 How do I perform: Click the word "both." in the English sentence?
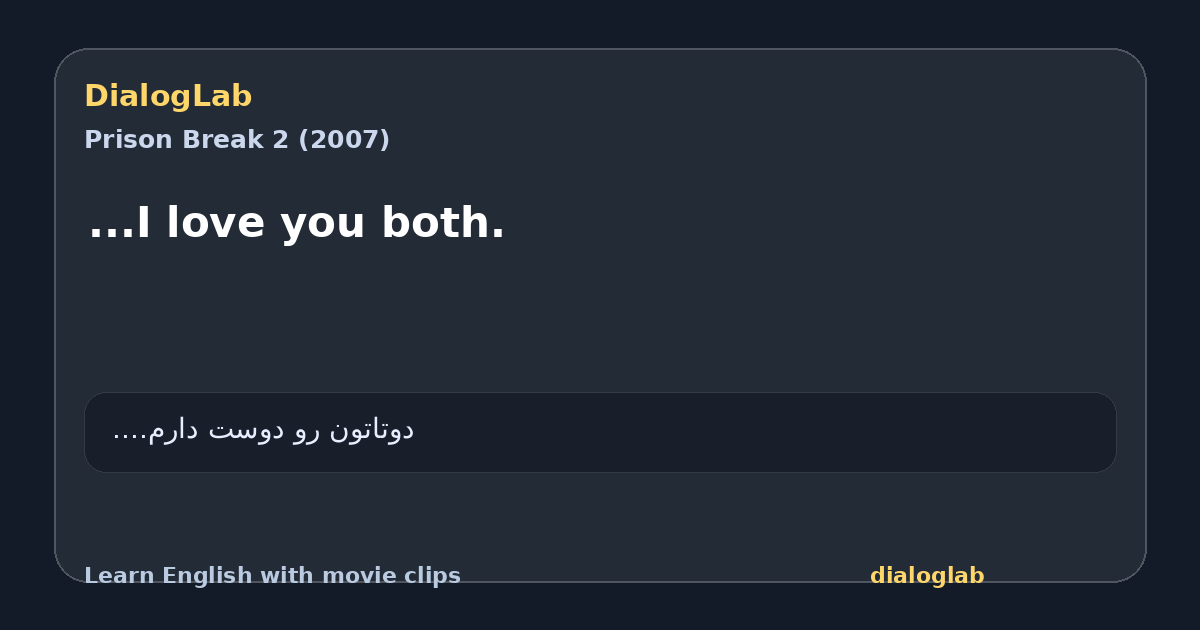pos(443,222)
